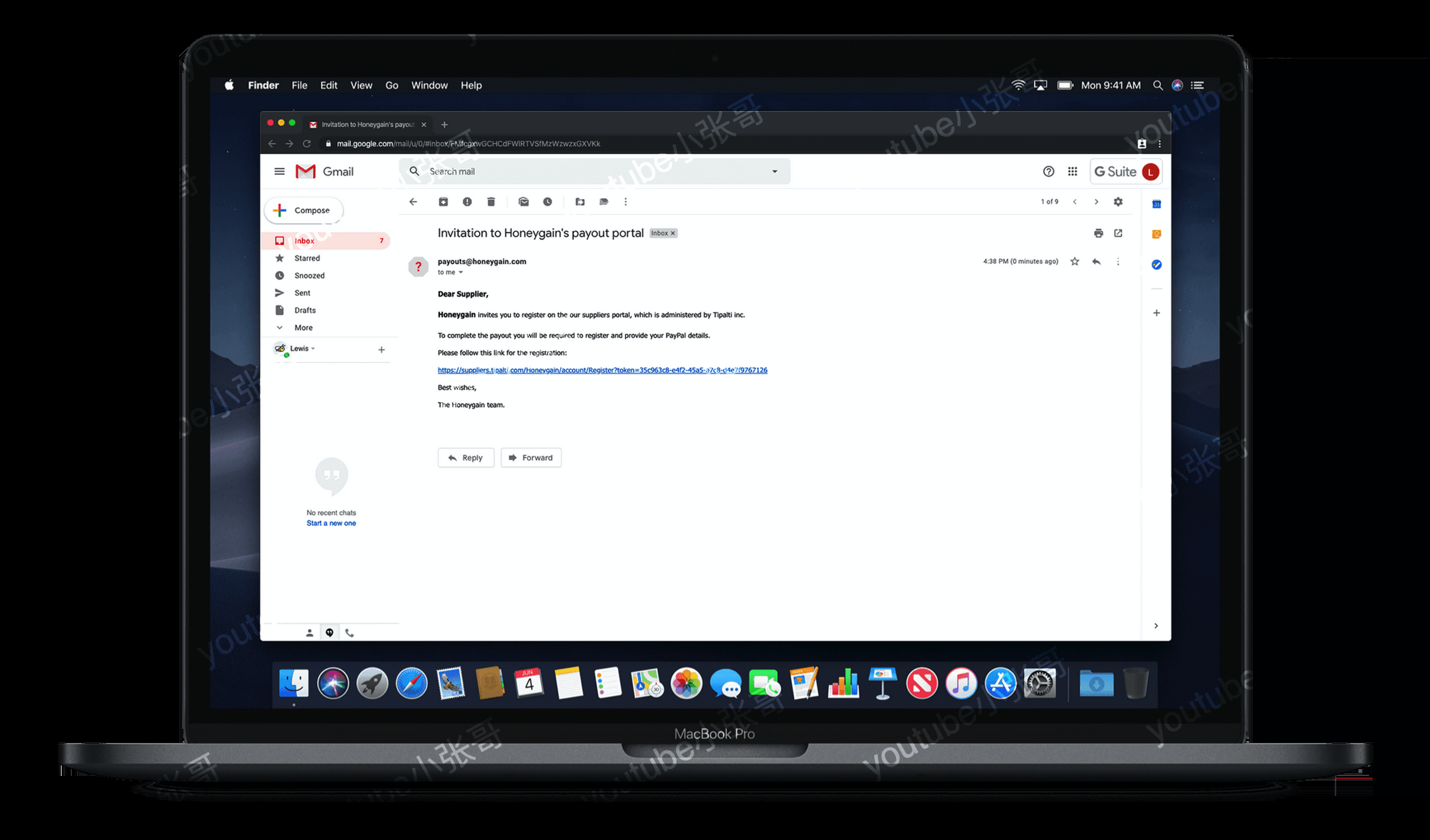Screen dimensions: 1430x840
Task: Open Gmail settings gear
Action: point(1118,201)
